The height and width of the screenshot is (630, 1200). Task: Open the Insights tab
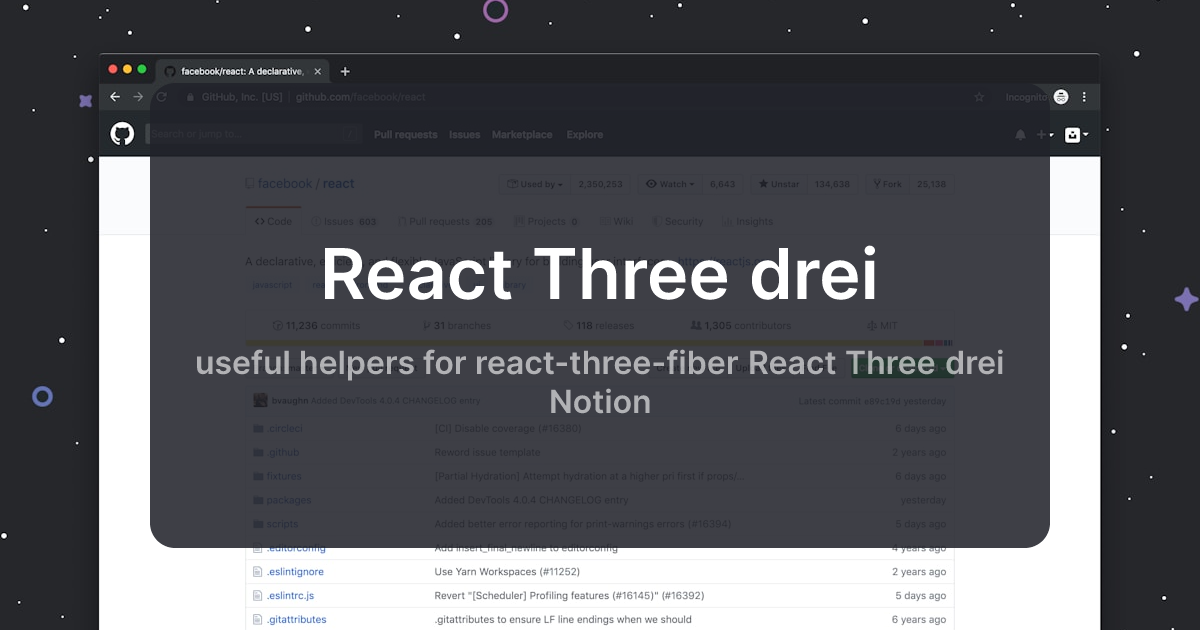click(x=747, y=221)
